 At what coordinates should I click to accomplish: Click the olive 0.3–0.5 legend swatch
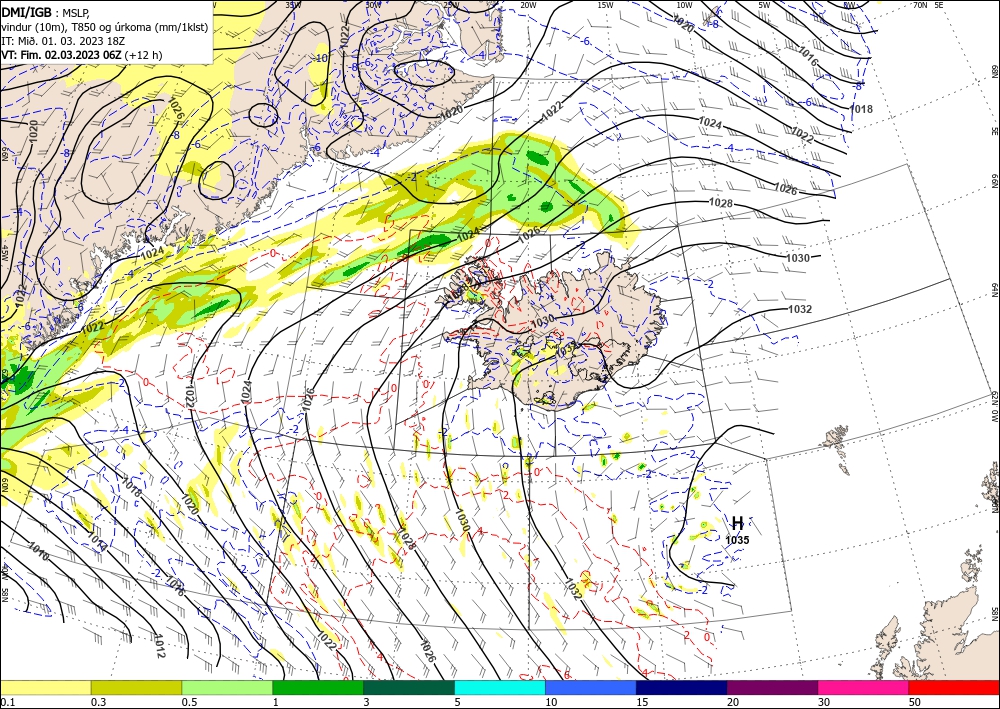136,687
